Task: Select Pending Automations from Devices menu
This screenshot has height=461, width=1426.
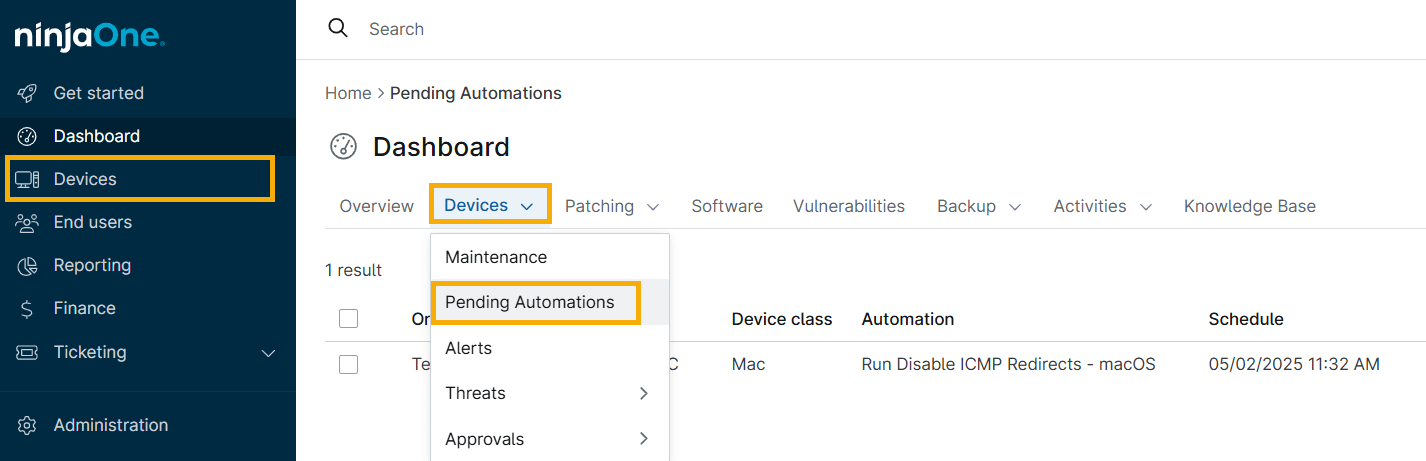Action: coord(530,302)
